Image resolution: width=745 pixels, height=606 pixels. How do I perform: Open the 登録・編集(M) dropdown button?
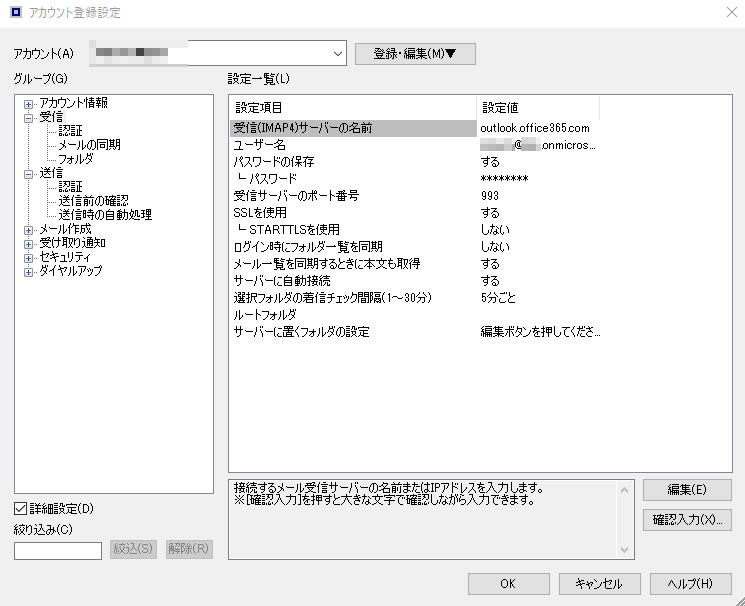pos(415,54)
